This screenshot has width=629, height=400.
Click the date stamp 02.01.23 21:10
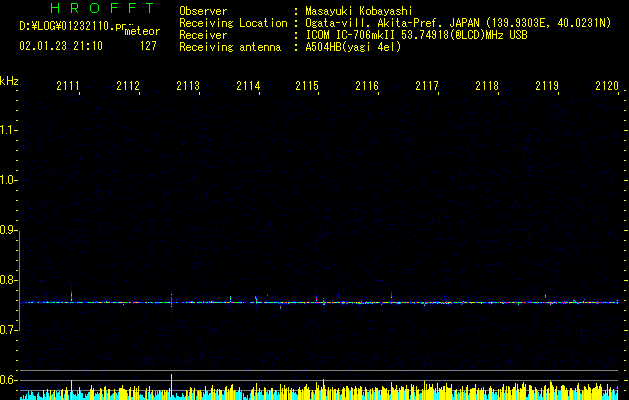click(x=61, y=46)
